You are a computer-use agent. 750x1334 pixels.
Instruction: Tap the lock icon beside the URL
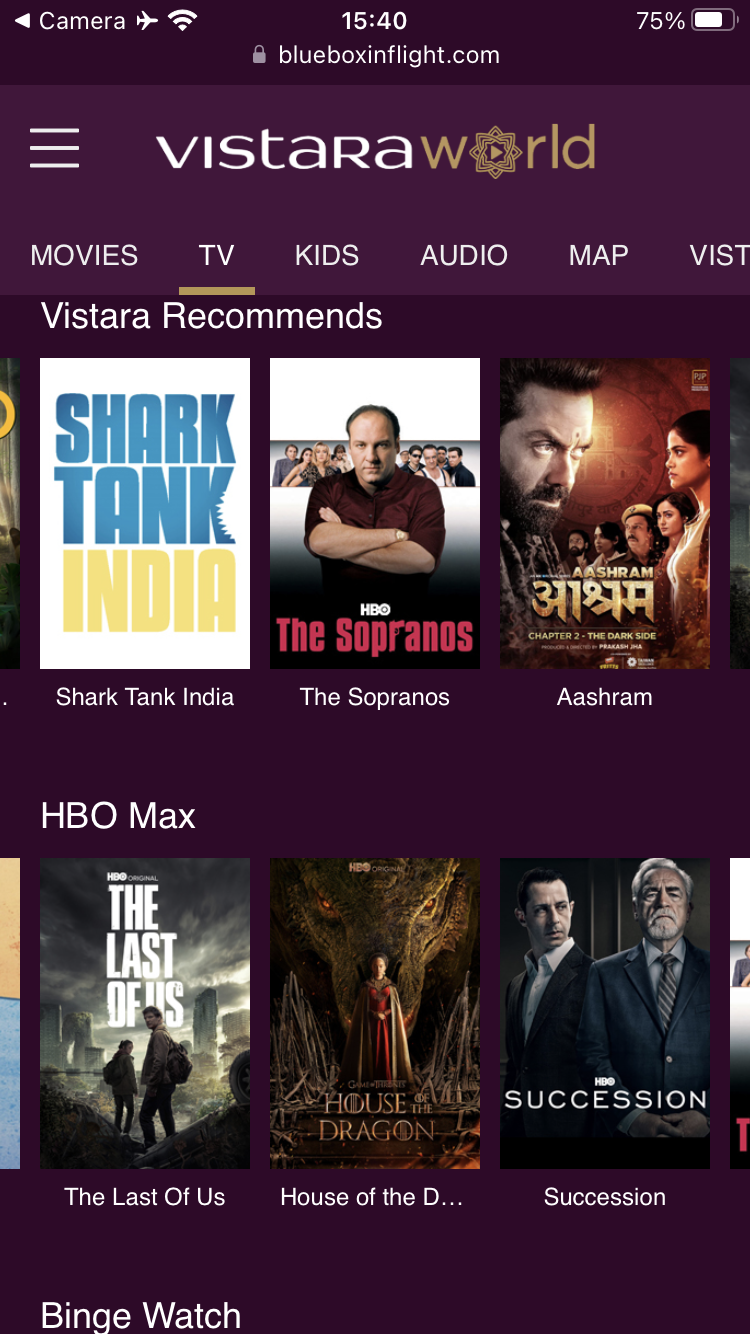click(x=260, y=55)
